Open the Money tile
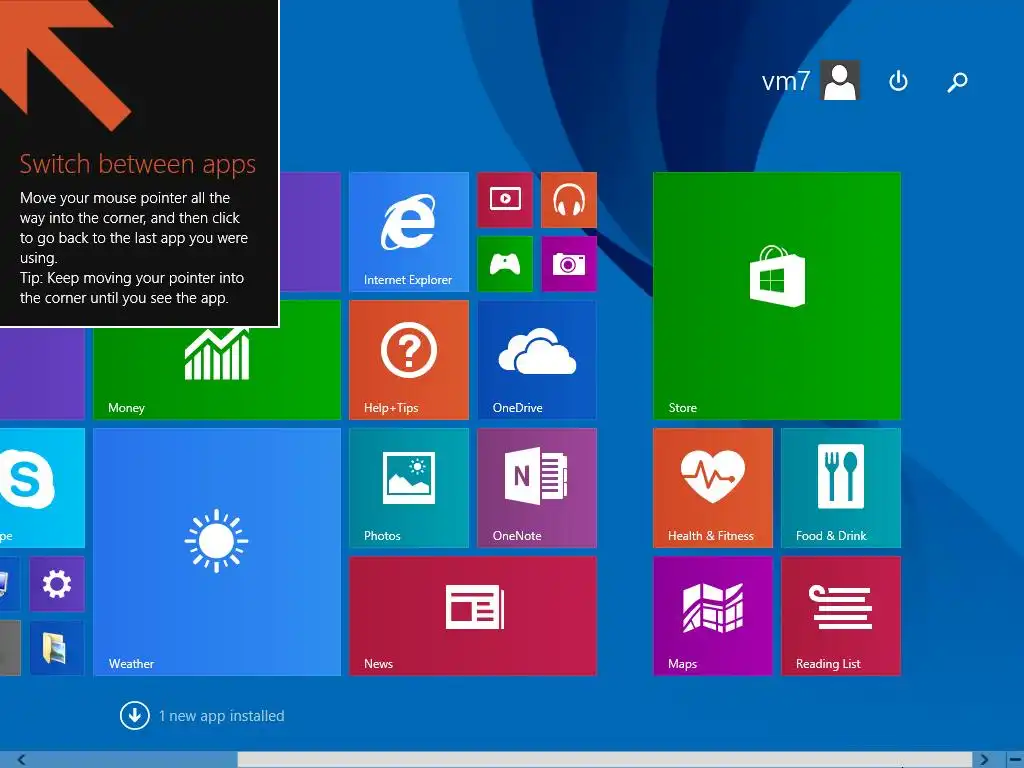Viewport: 1024px width, 768px height. click(x=217, y=373)
